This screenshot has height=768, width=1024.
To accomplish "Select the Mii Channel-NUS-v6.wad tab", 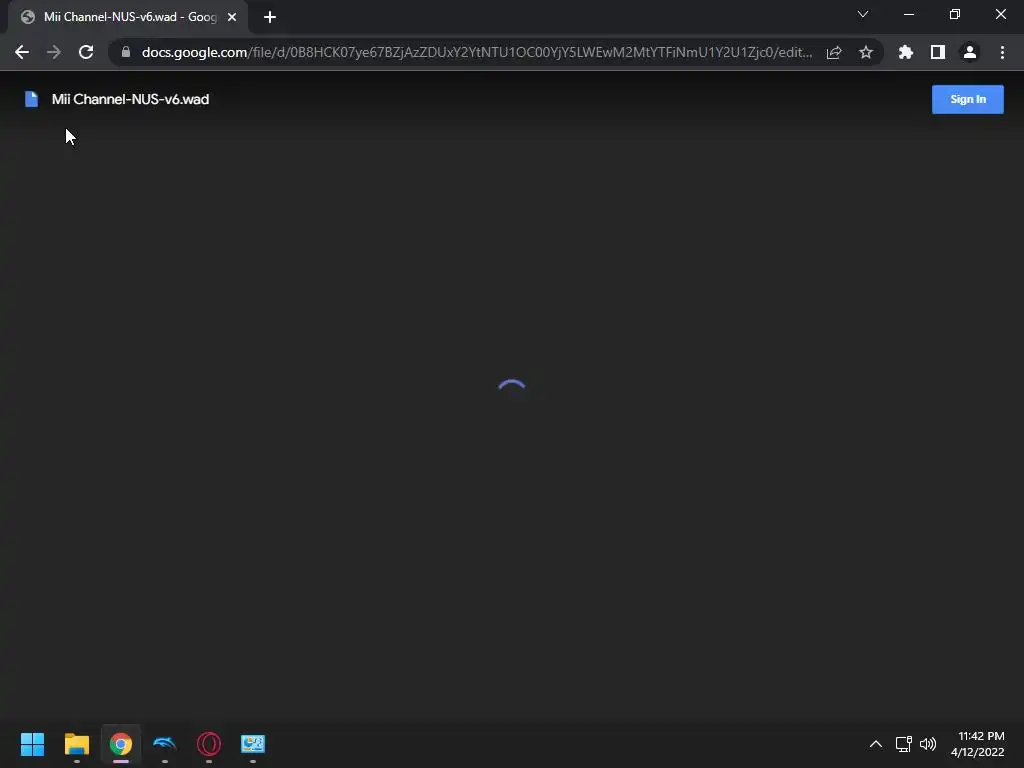I will click(128, 17).
